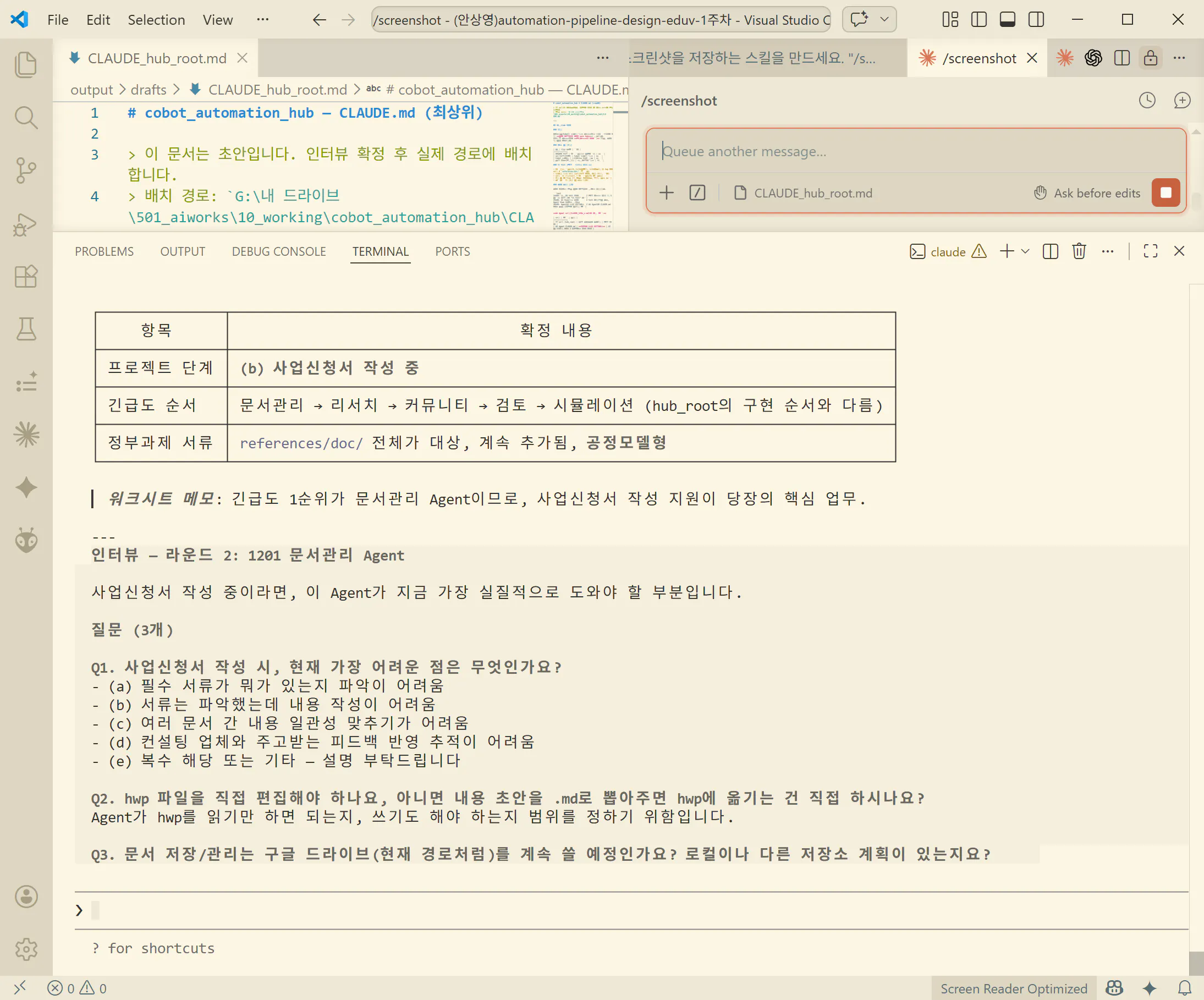Stop the running Claude response

point(1165,193)
